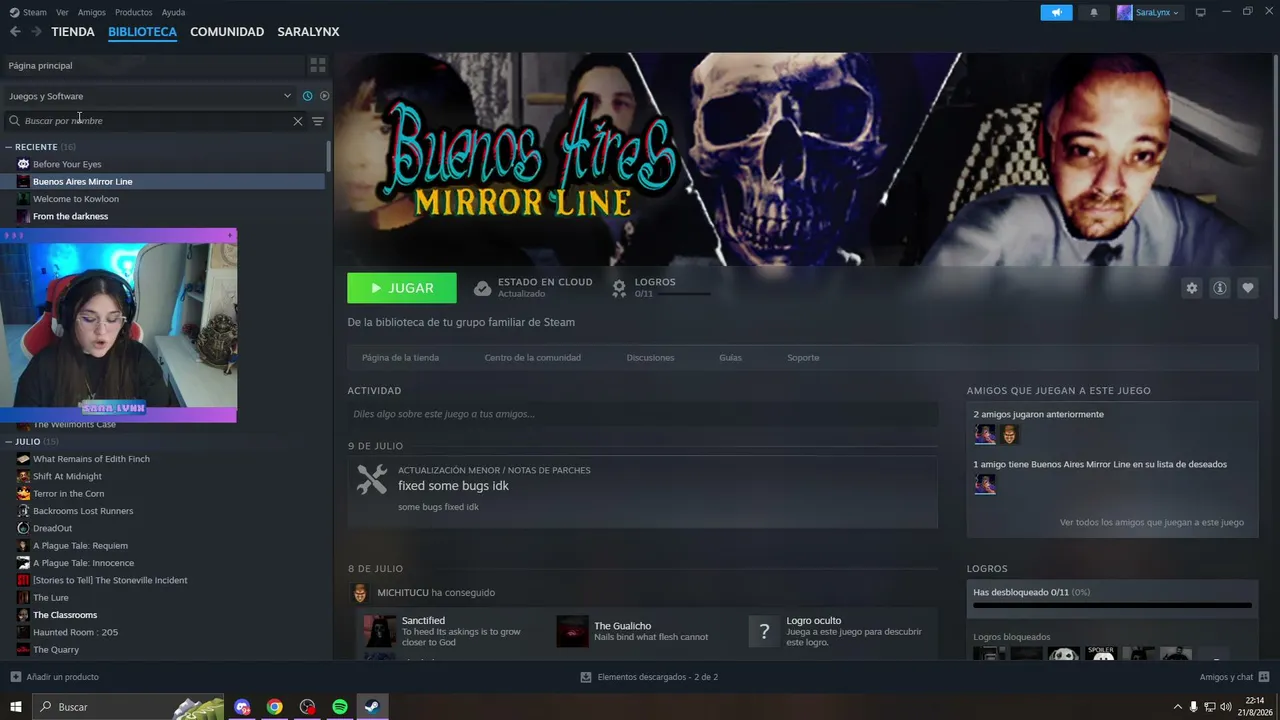Select What Remains of Edith Finch

pyautogui.click(x=91, y=459)
